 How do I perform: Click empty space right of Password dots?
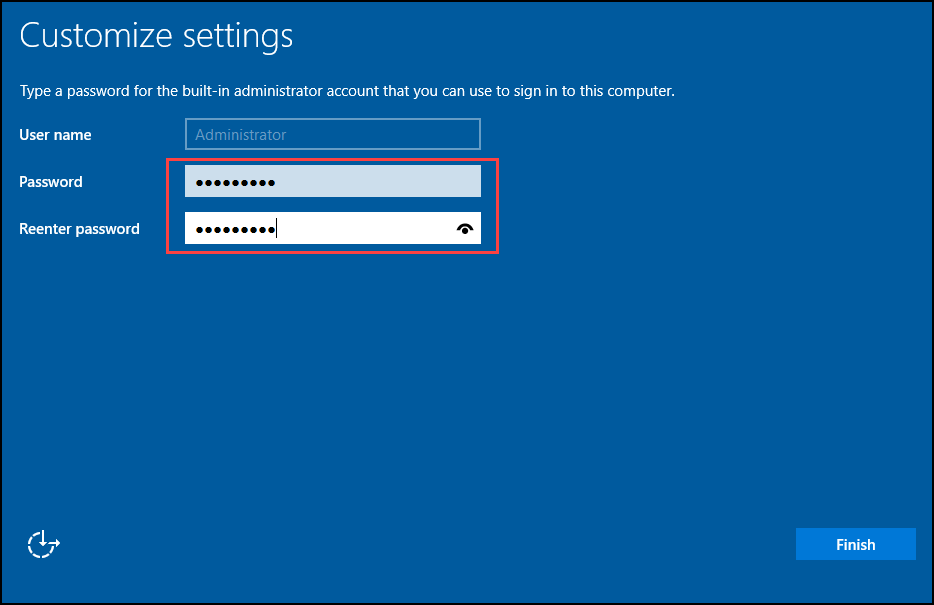tap(378, 181)
